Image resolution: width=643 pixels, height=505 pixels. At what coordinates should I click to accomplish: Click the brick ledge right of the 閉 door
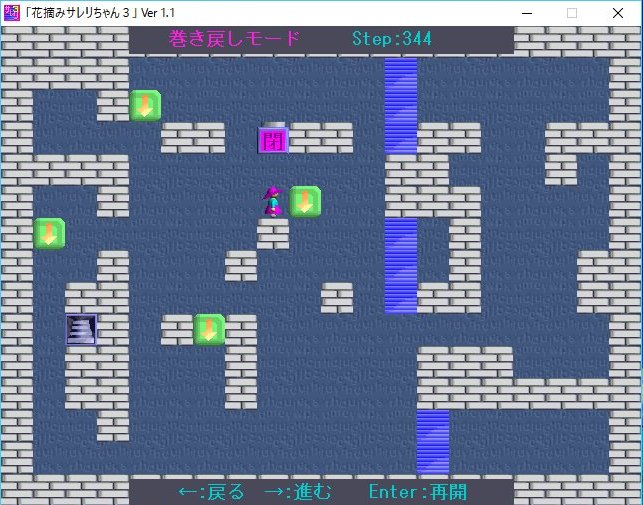tap(321, 137)
